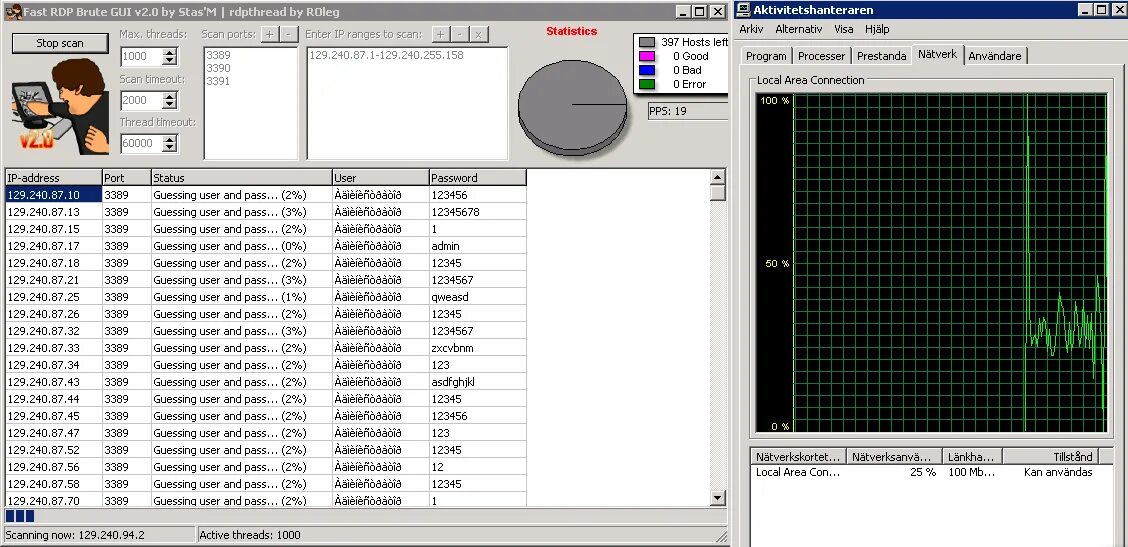This screenshot has width=1128, height=547.
Task: Switch to the Användare tab
Action: point(995,56)
